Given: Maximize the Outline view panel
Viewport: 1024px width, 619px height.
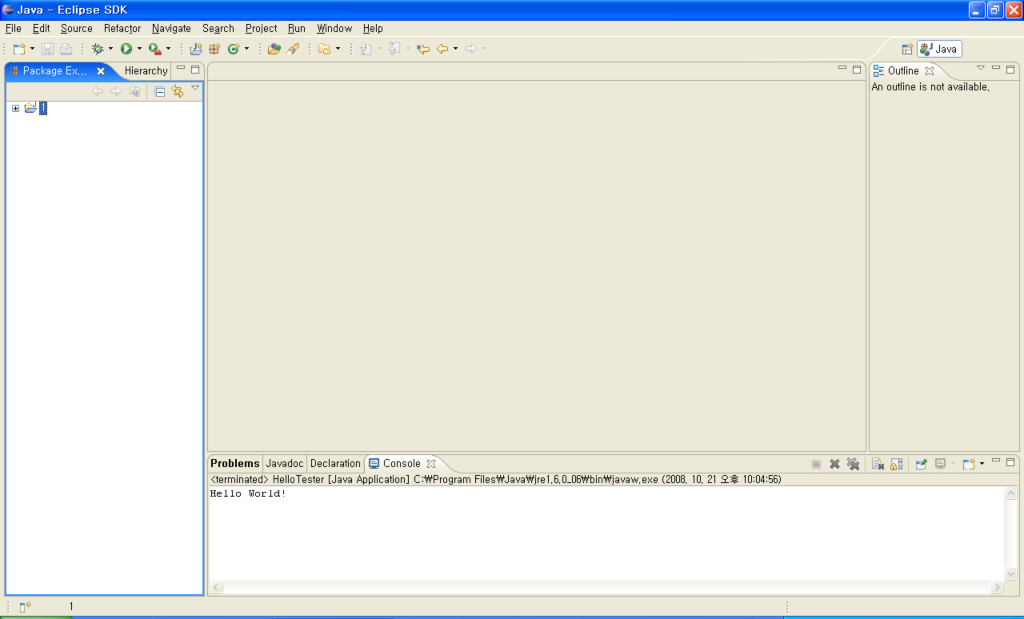Looking at the screenshot, I should coord(1010,69).
